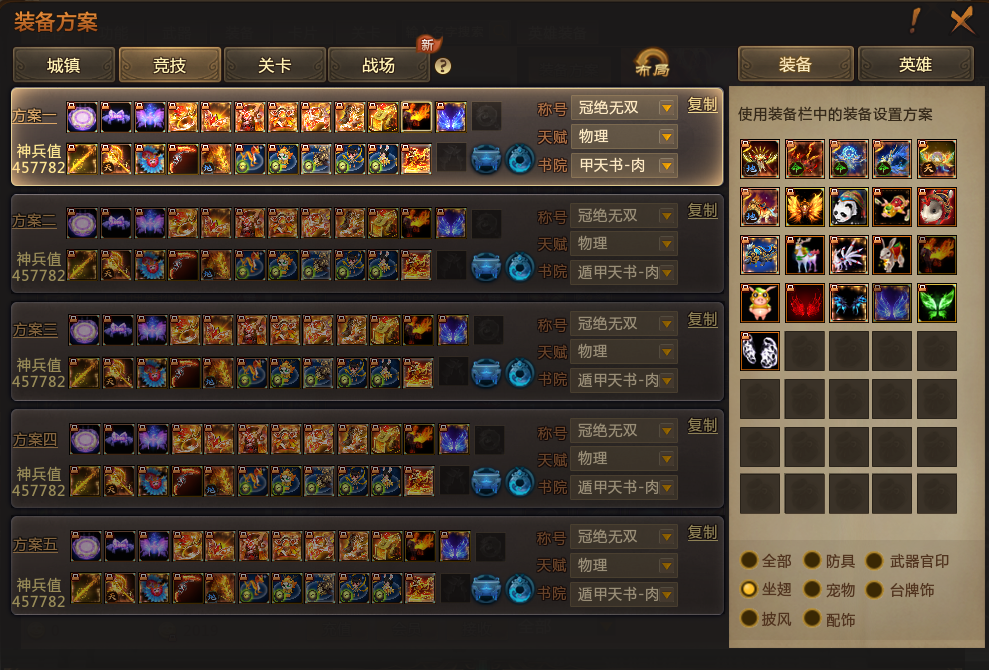The width and height of the screenshot is (989, 670).
Task: Select the white rabbit mount item
Action: tap(892, 255)
